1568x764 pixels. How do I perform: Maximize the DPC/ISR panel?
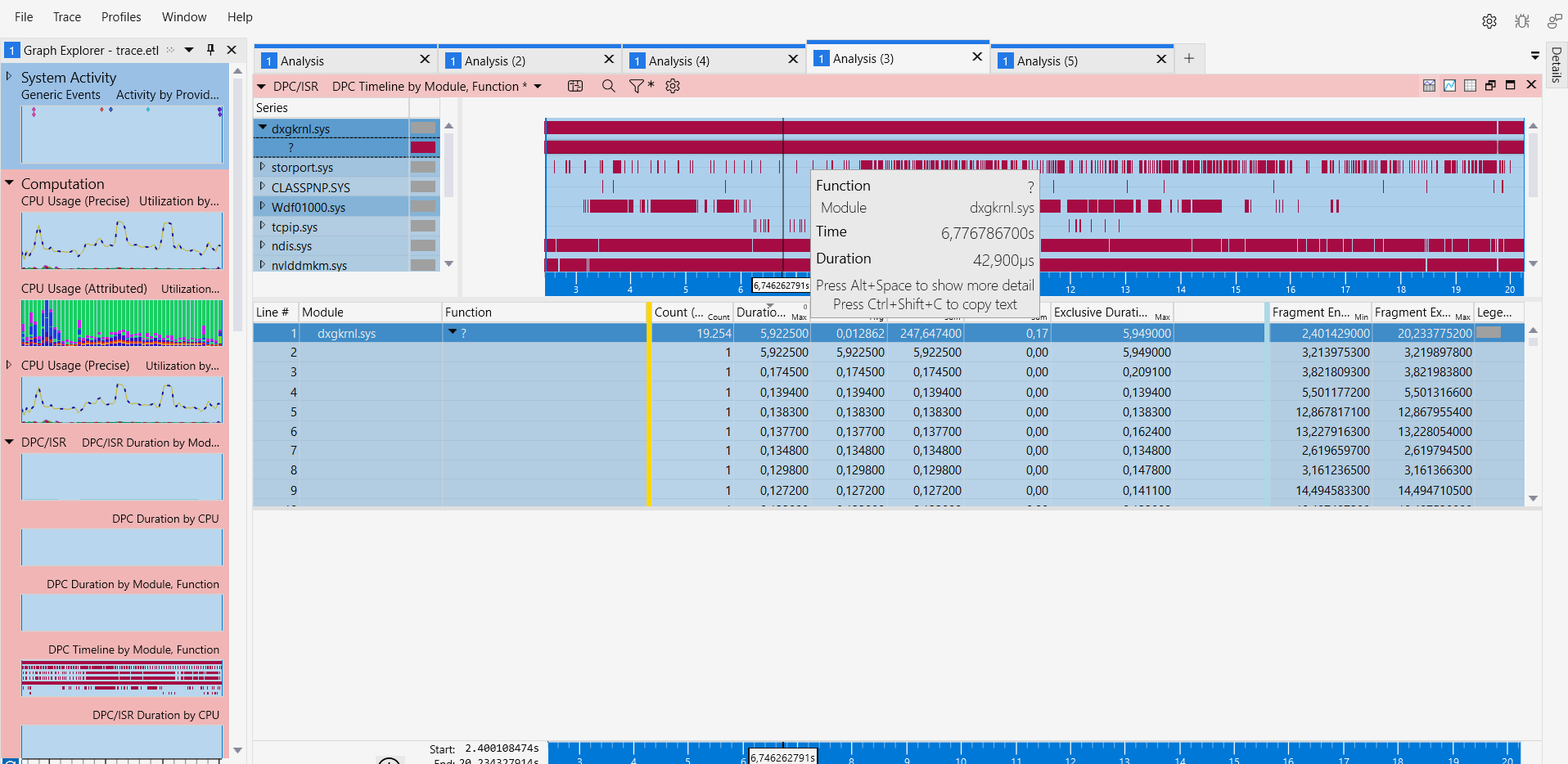(1511, 85)
